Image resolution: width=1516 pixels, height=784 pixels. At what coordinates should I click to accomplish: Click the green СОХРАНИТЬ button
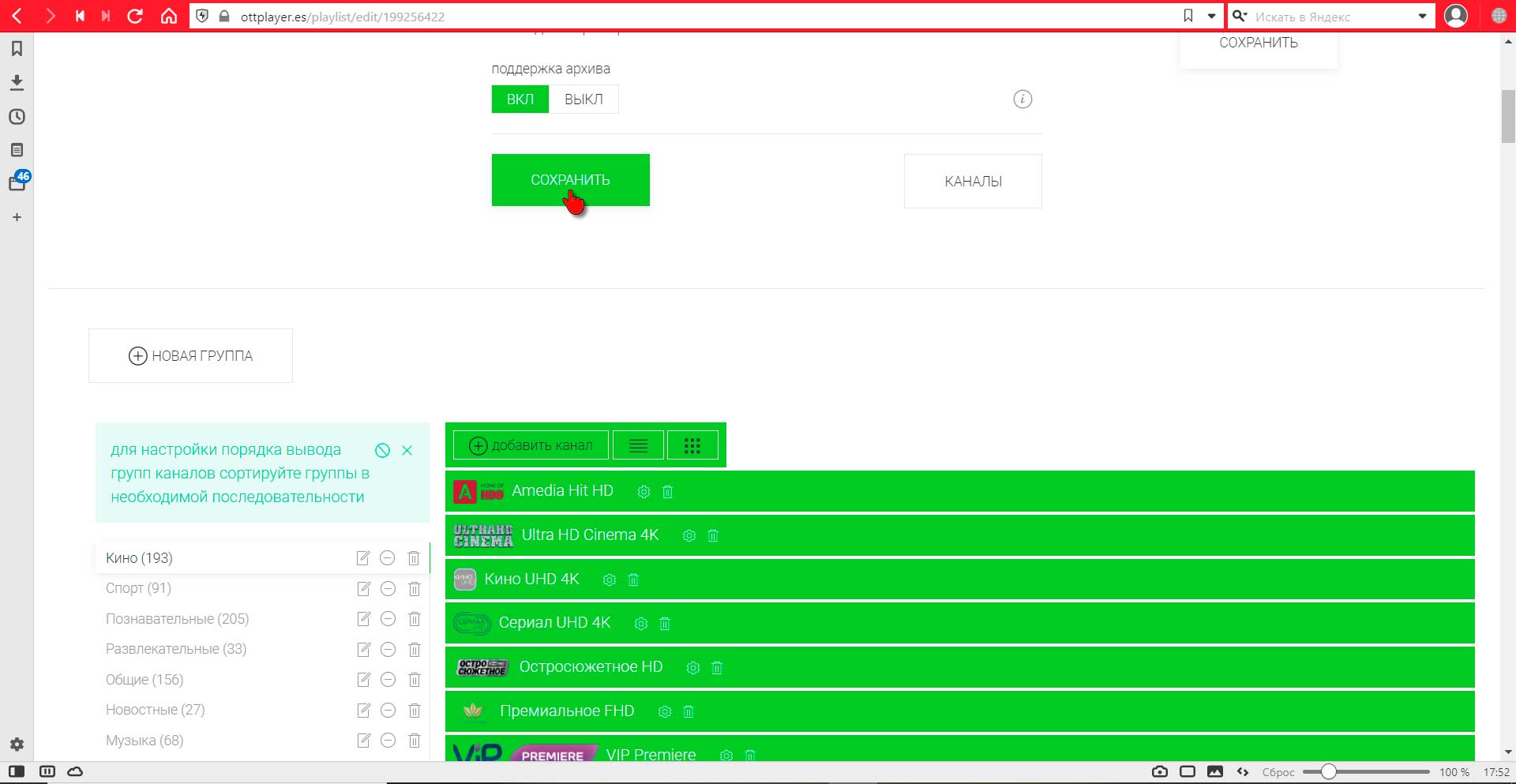point(571,180)
